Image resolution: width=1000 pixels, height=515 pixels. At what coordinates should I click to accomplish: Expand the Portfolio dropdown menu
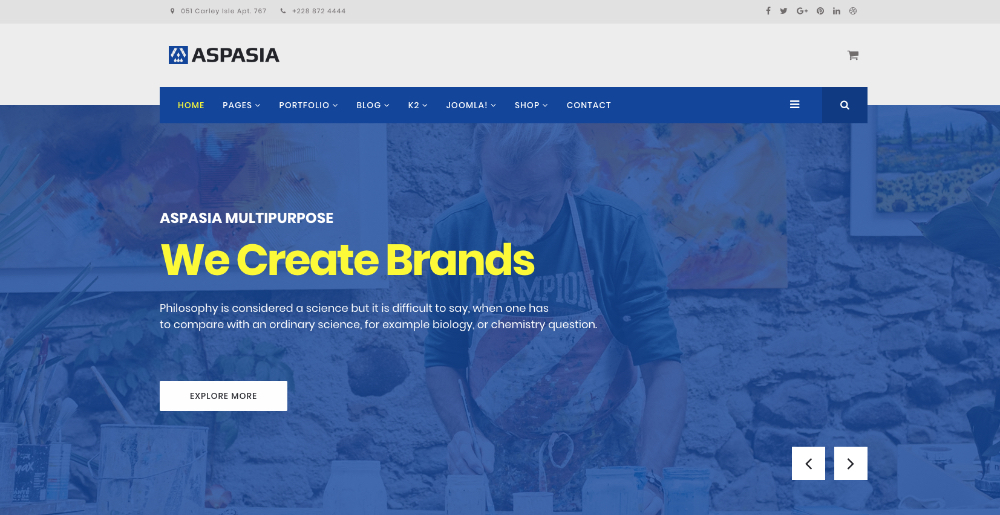tap(308, 105)
